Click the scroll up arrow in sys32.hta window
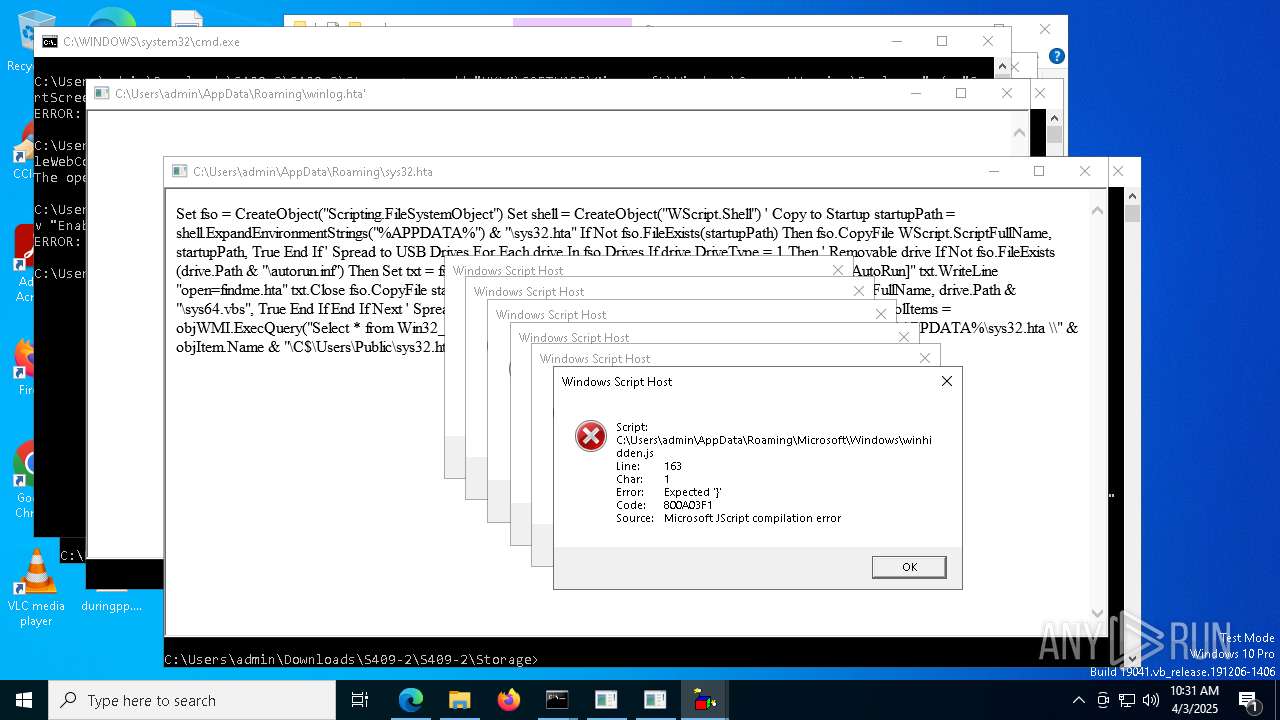1280x720 pixels. click(1097, 210)
